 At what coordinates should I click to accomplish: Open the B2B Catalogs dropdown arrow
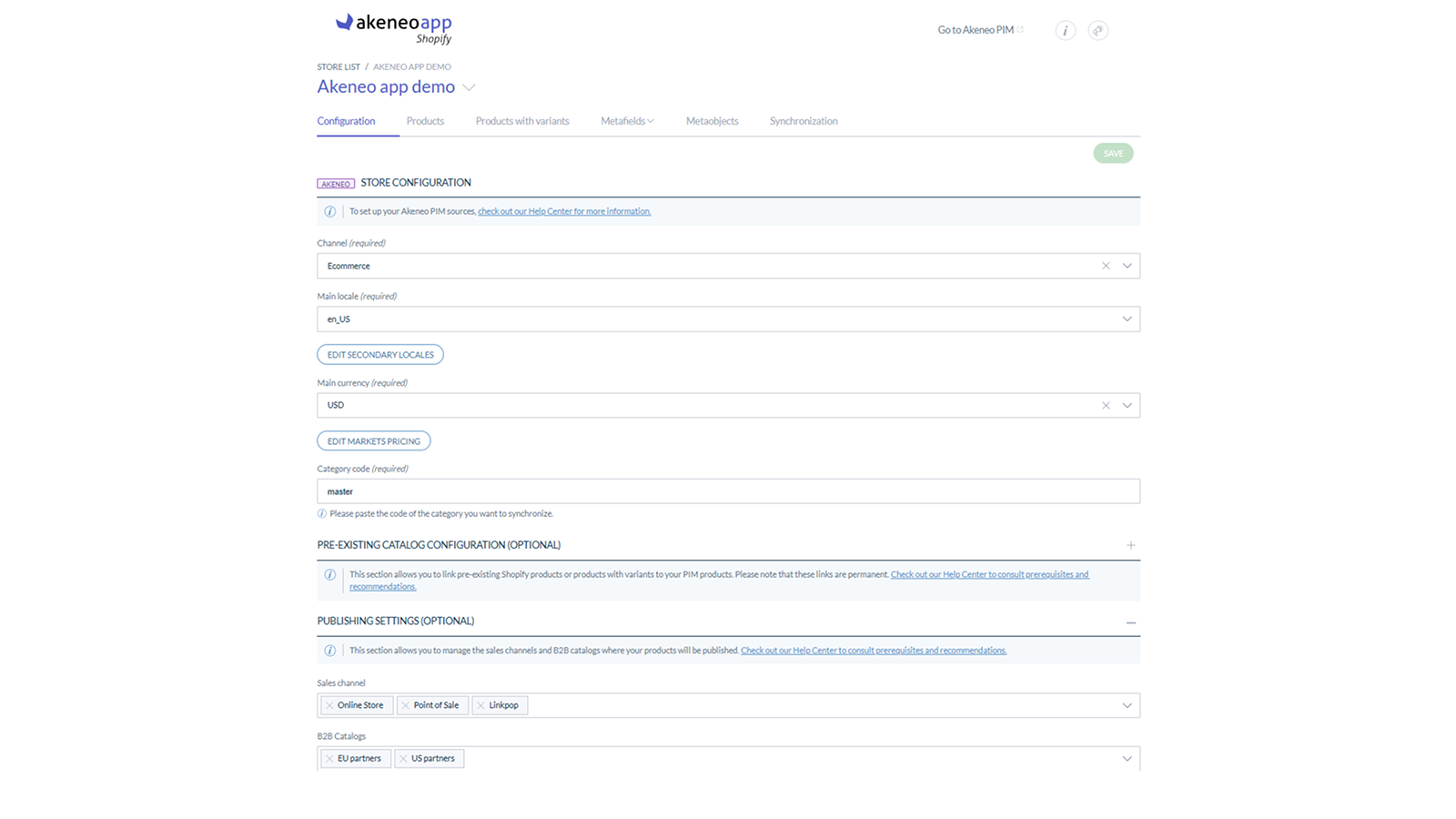1127,758
